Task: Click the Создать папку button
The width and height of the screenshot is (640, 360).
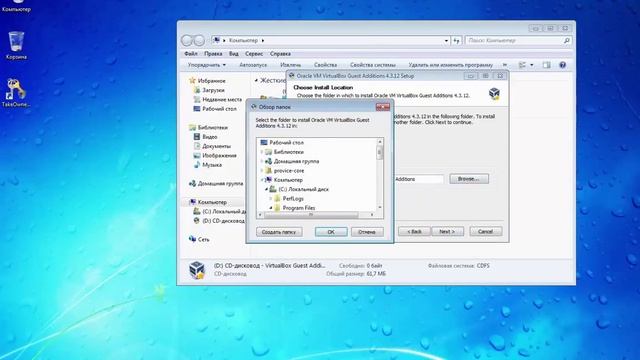Action: 279,232
